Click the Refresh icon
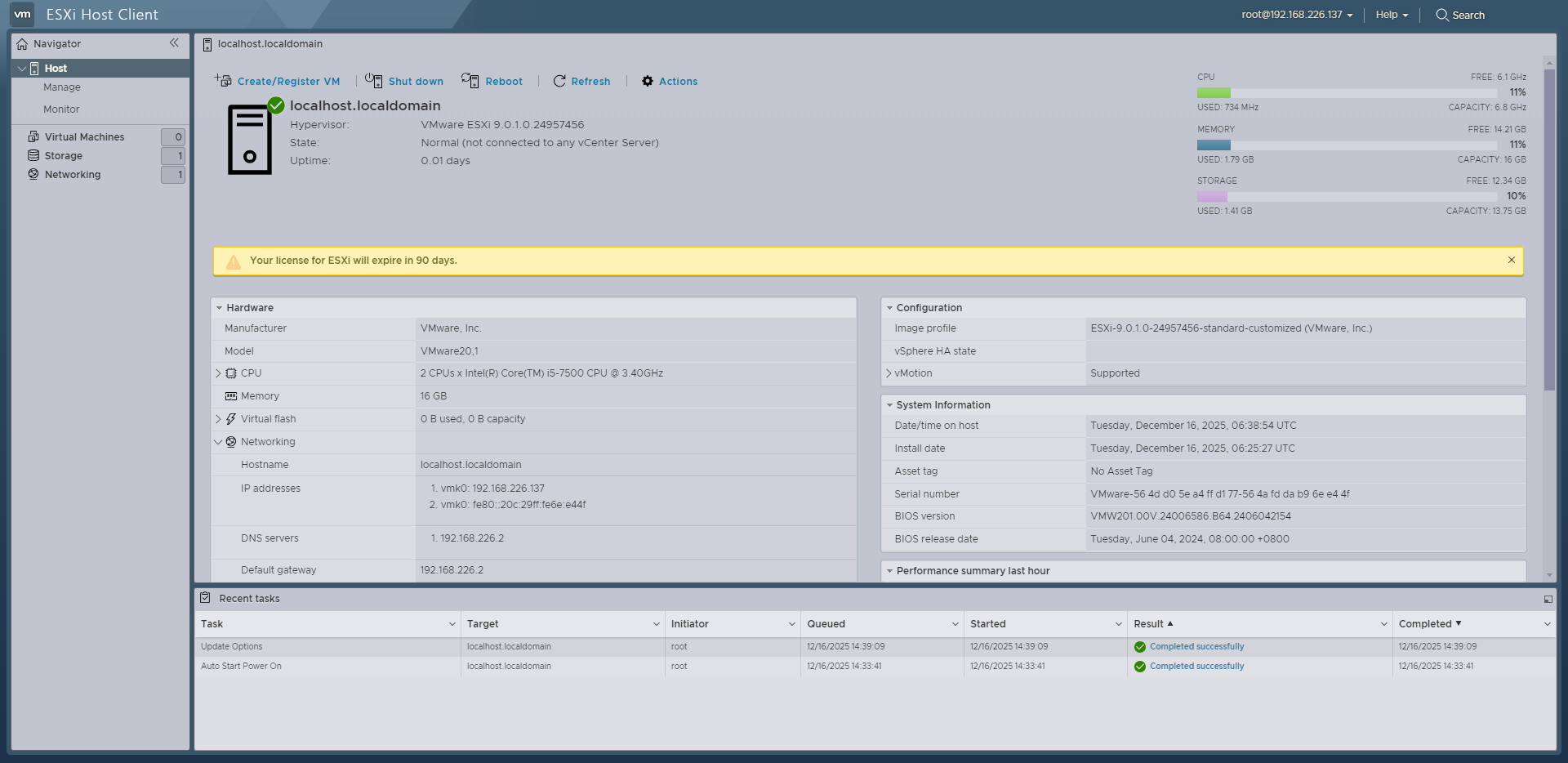 click(559, 81)
